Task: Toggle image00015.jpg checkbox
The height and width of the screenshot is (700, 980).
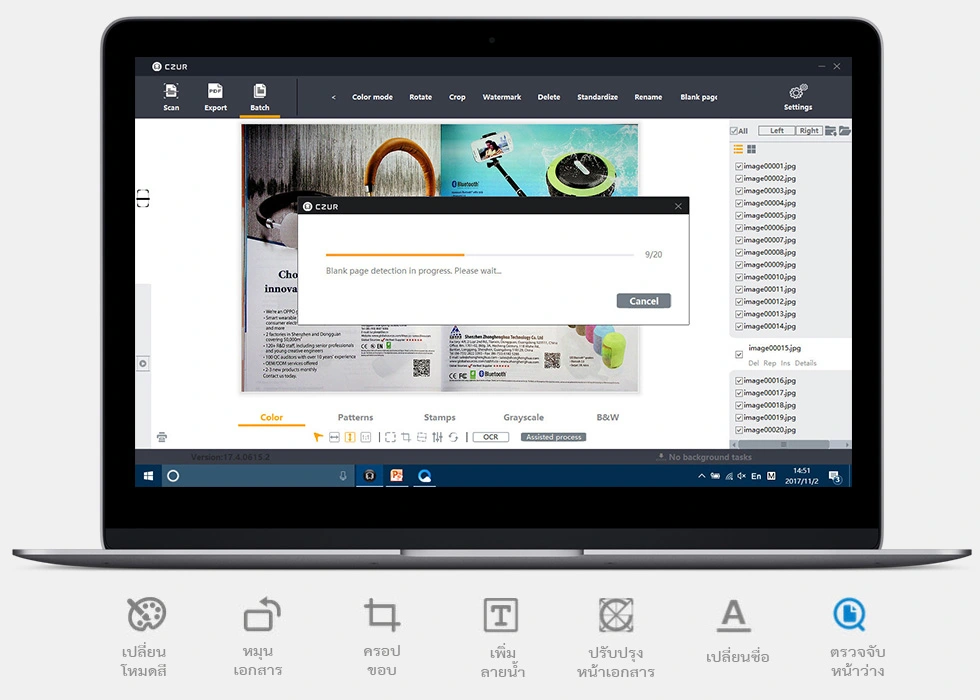Action: click(x=739, y=354)
